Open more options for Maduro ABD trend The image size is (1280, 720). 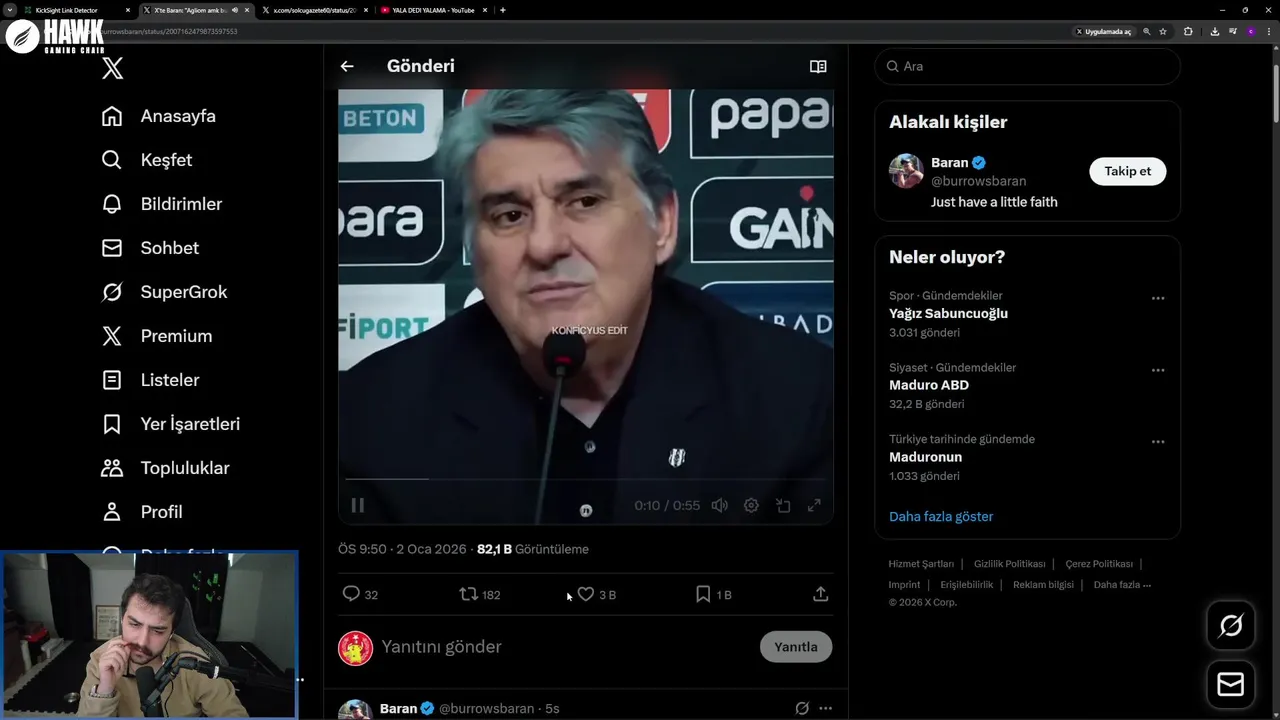[1157, 370]
